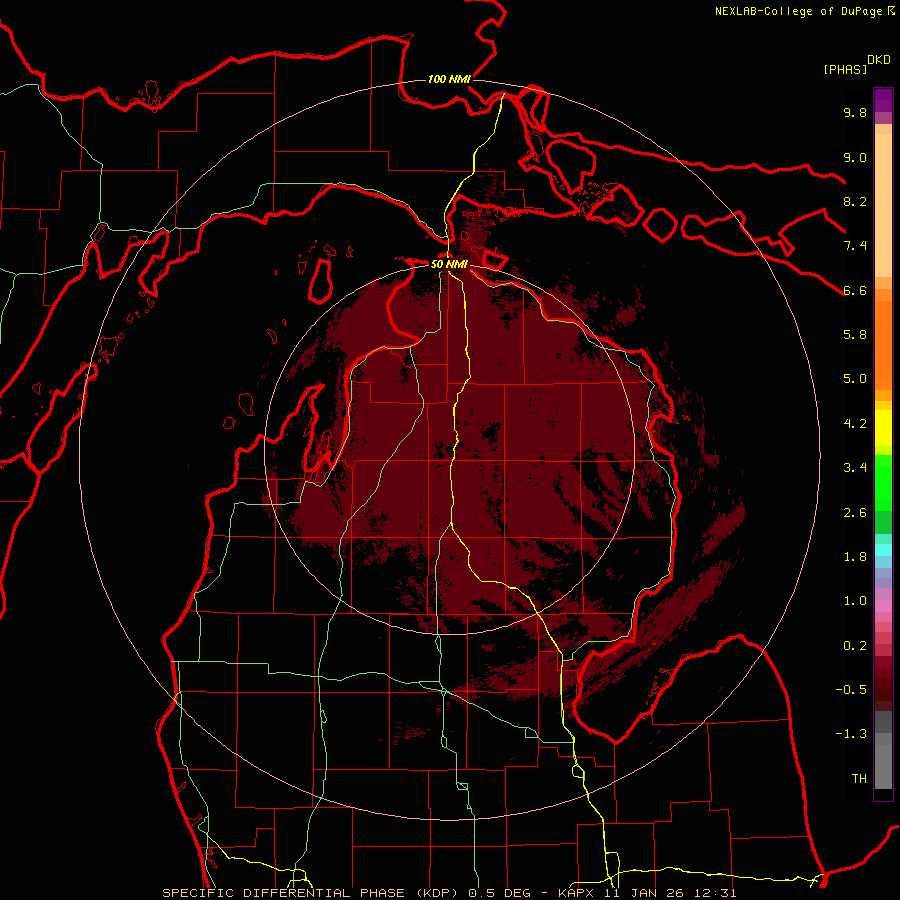The width and height of the screenshot is (900, 900).
Task: Click the 0.2 value on color scale
Action: (x=855, y=645)
